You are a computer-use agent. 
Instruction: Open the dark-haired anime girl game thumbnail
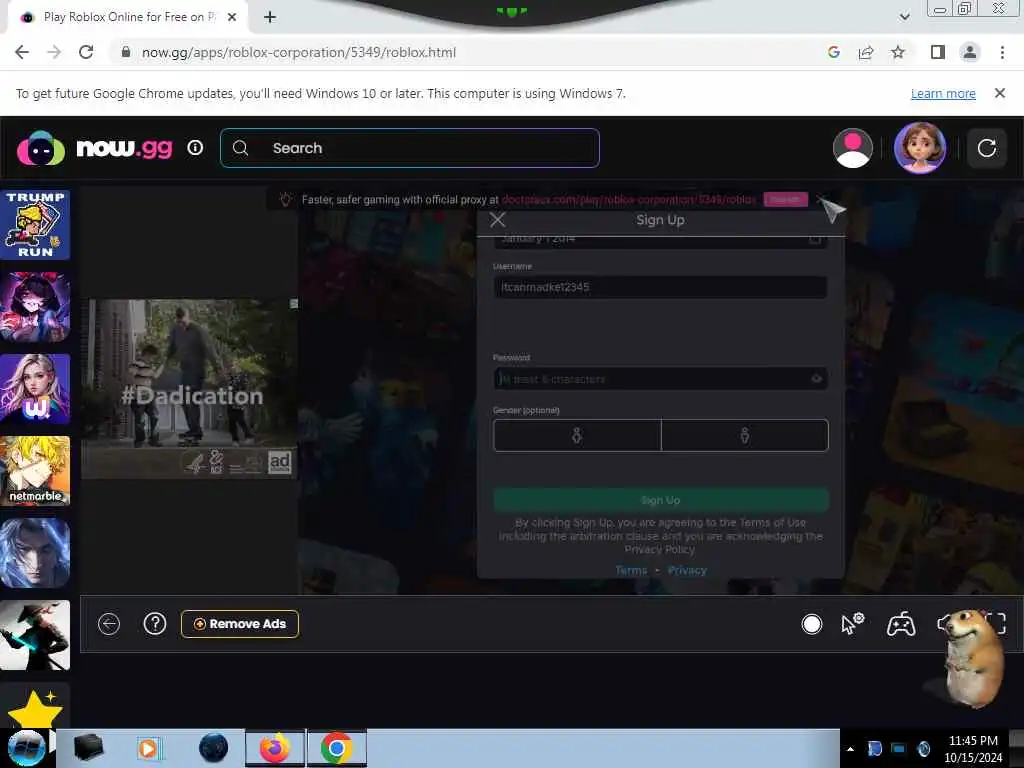pyautogui.click(x=35, y=307)
